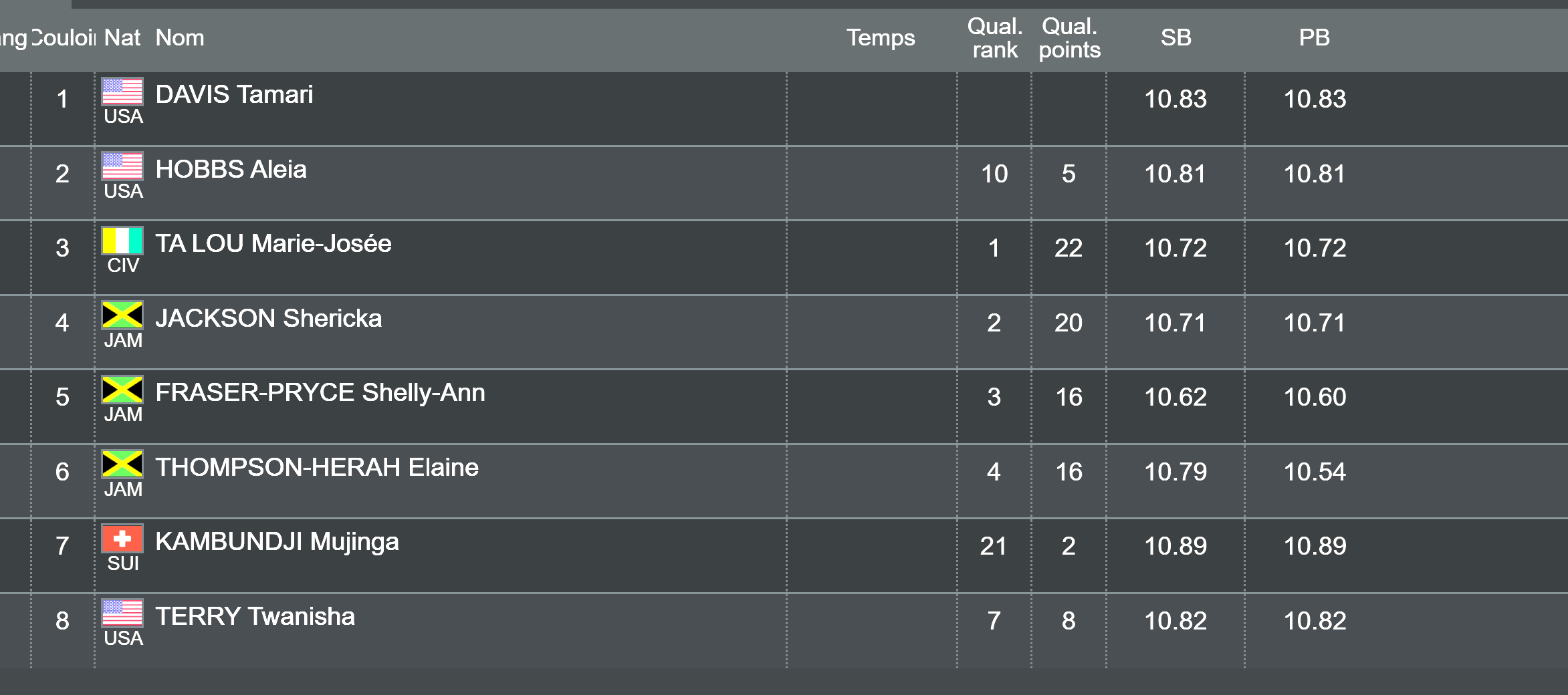Open athlete DAVIS Tamari's name
The width and height of the screenshot is (1568, 695).
[234, 95]
